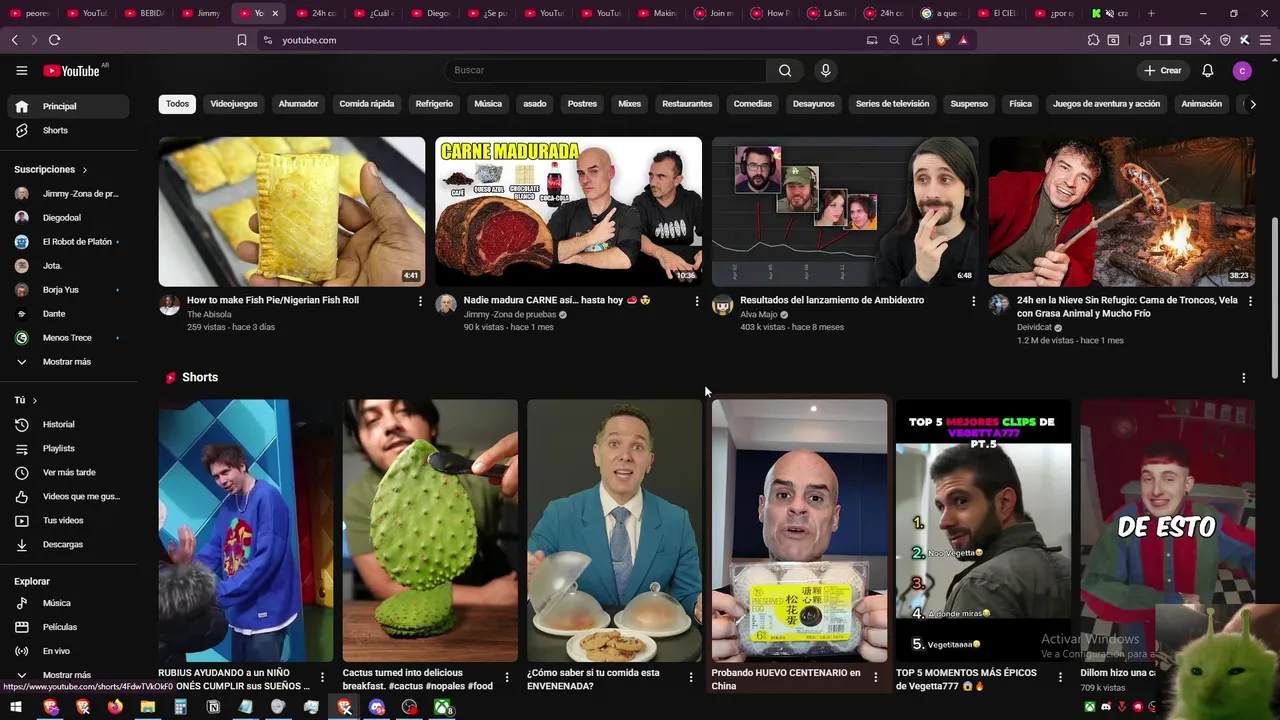The image size is (1280, 720).
Task: Open Tus videos
Action: (69, 520)
